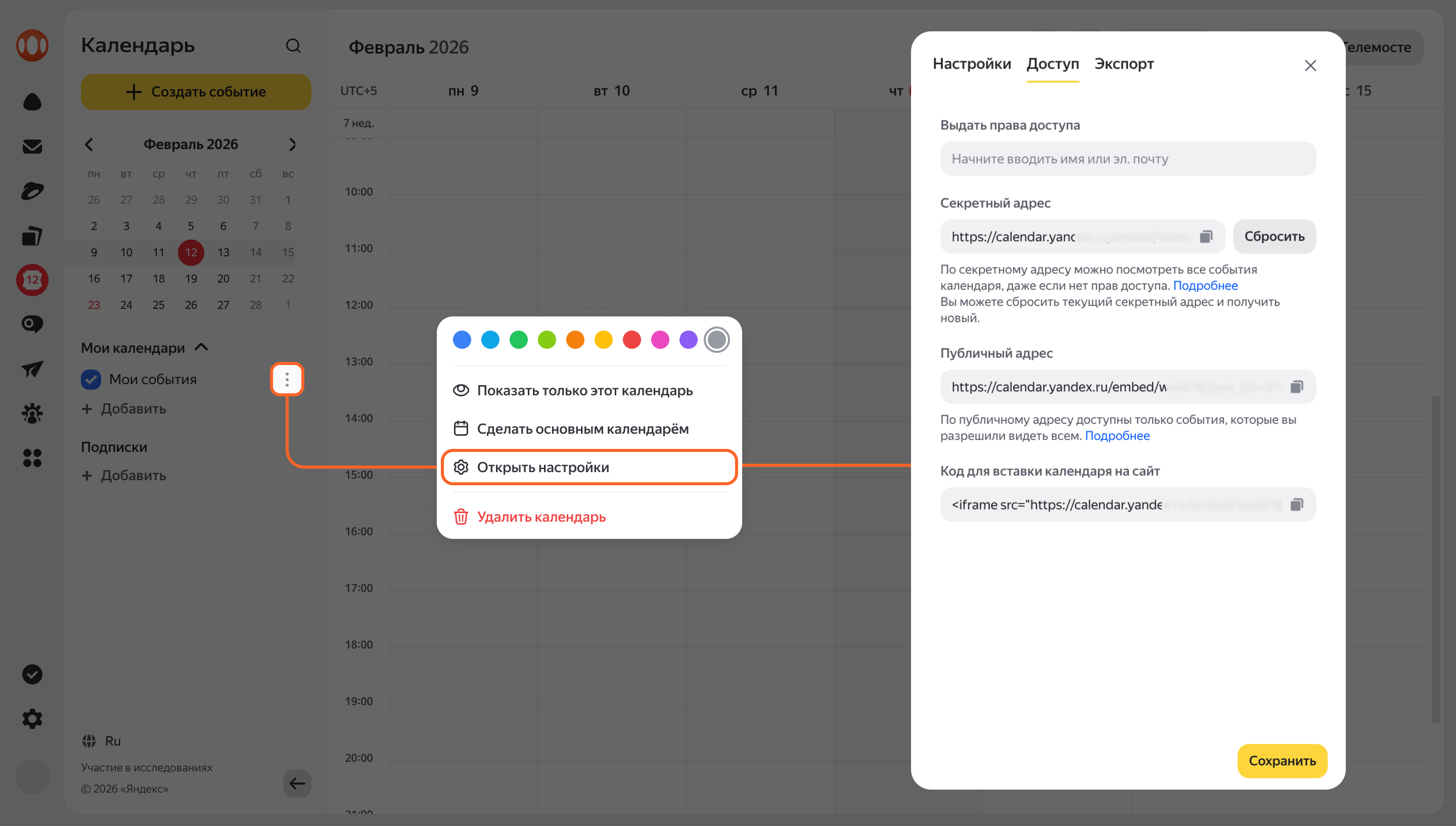Open the calendar search
The height and width of the screenshot is (826, 1456).
[293, 46]
